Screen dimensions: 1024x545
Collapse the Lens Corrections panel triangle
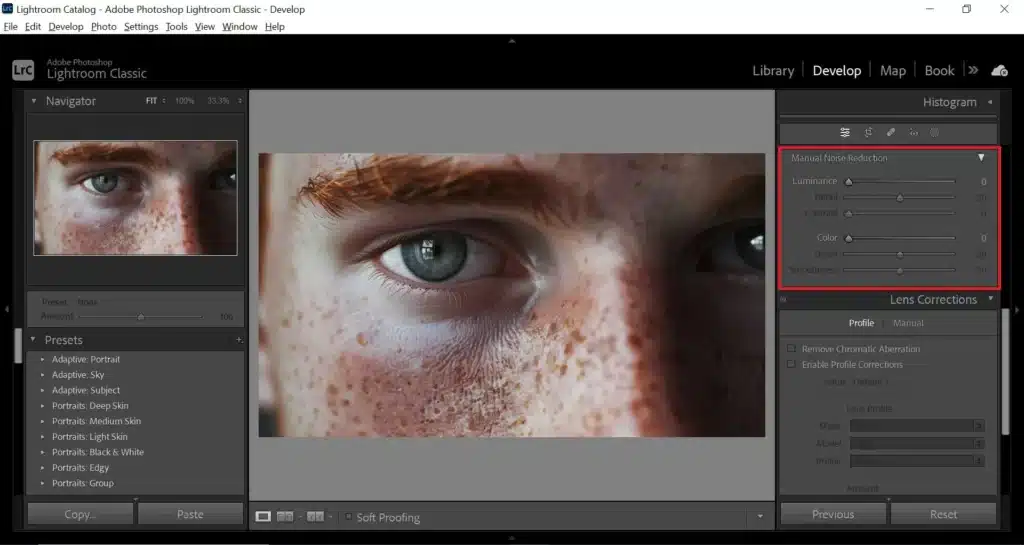click(x=991, y=299)
